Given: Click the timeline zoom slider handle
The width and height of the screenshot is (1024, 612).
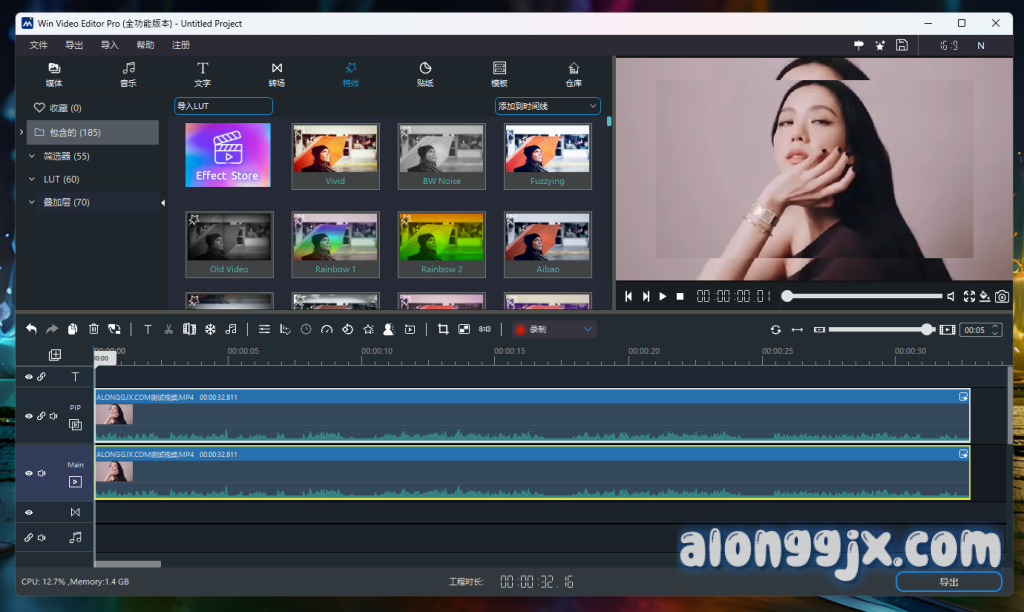Looking at the screenshot, I should point(927,329).
